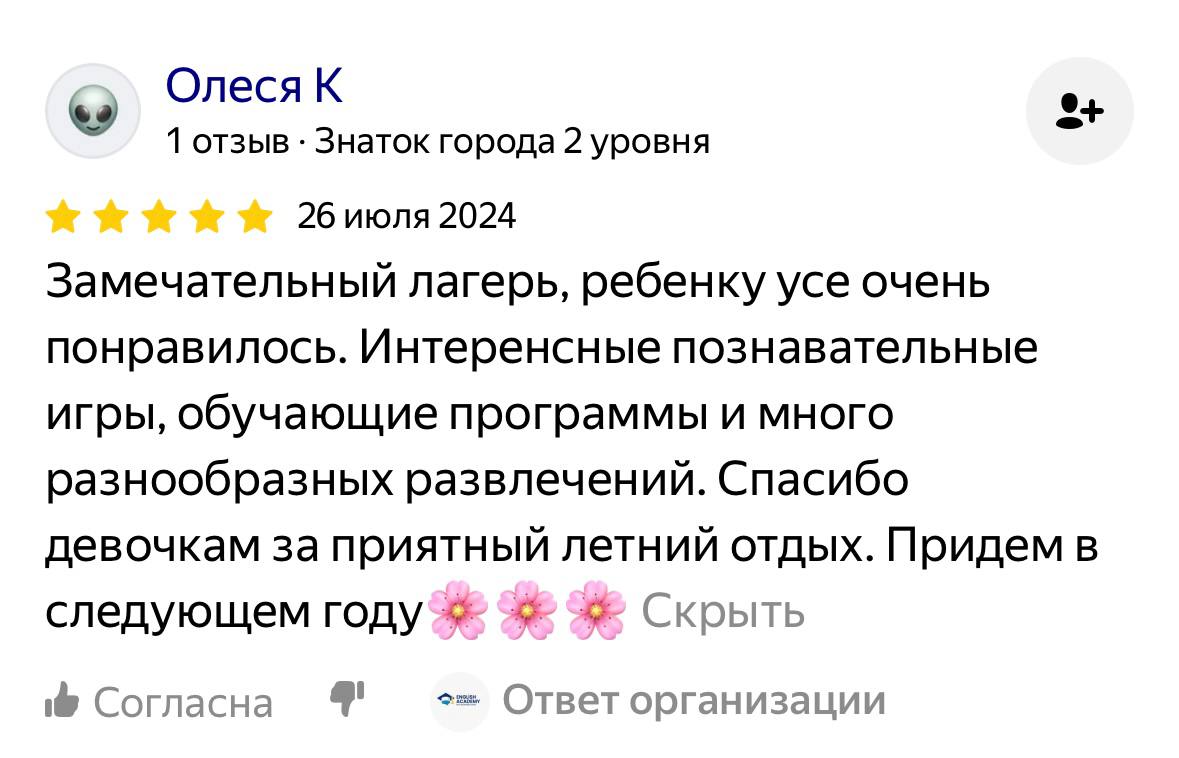Viewport: 1179px width, 758px height.
Task: Select the first rating star
Action: coord(61,215)
